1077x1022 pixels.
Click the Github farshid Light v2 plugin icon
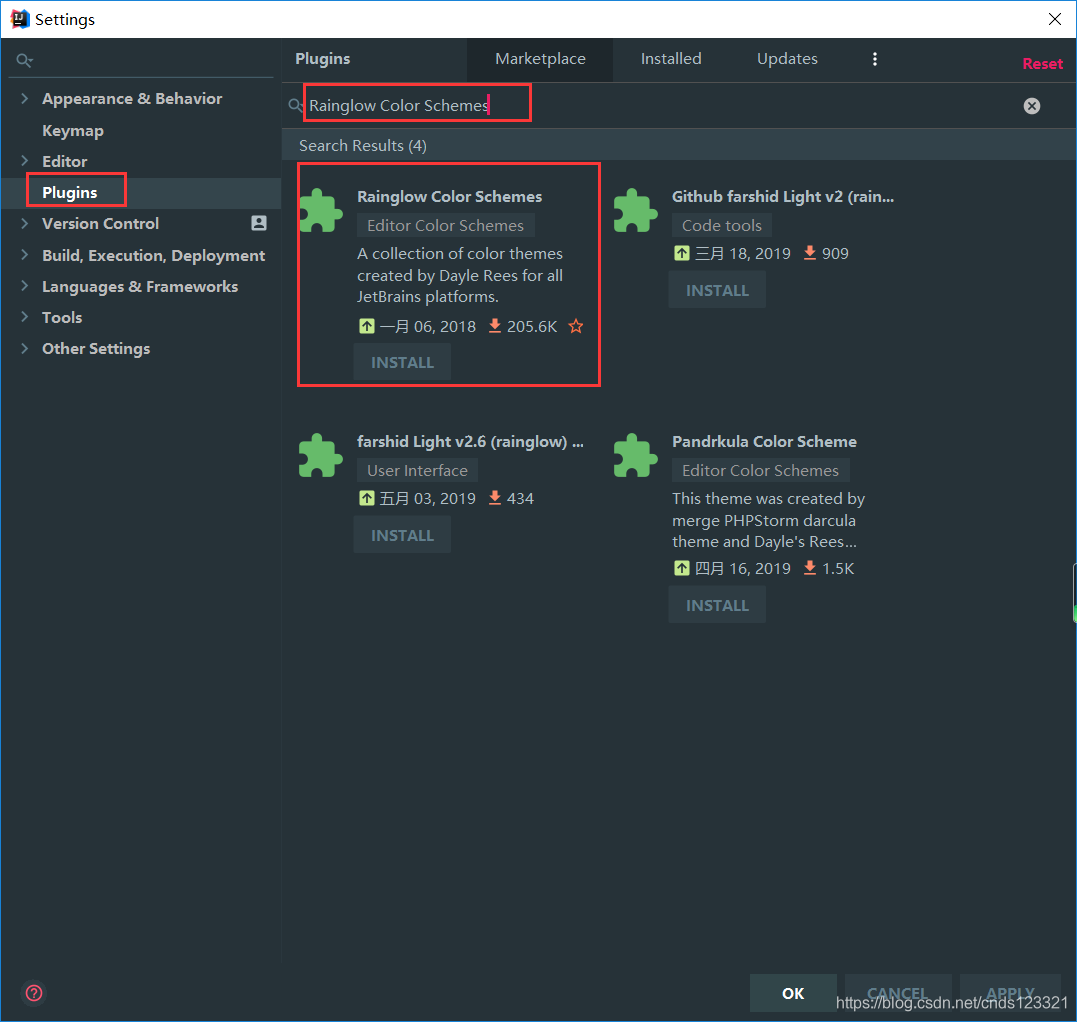[635, 211]
